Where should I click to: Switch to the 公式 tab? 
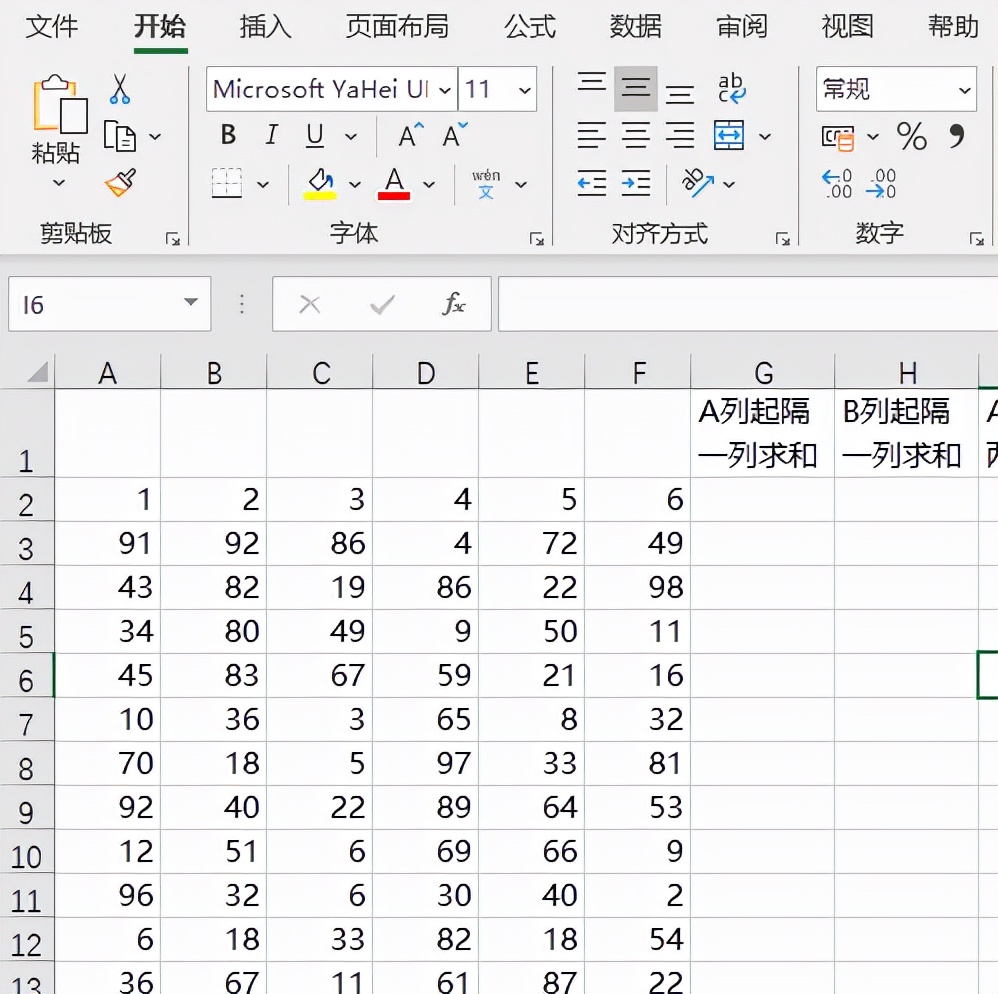(x=530, y=27)
